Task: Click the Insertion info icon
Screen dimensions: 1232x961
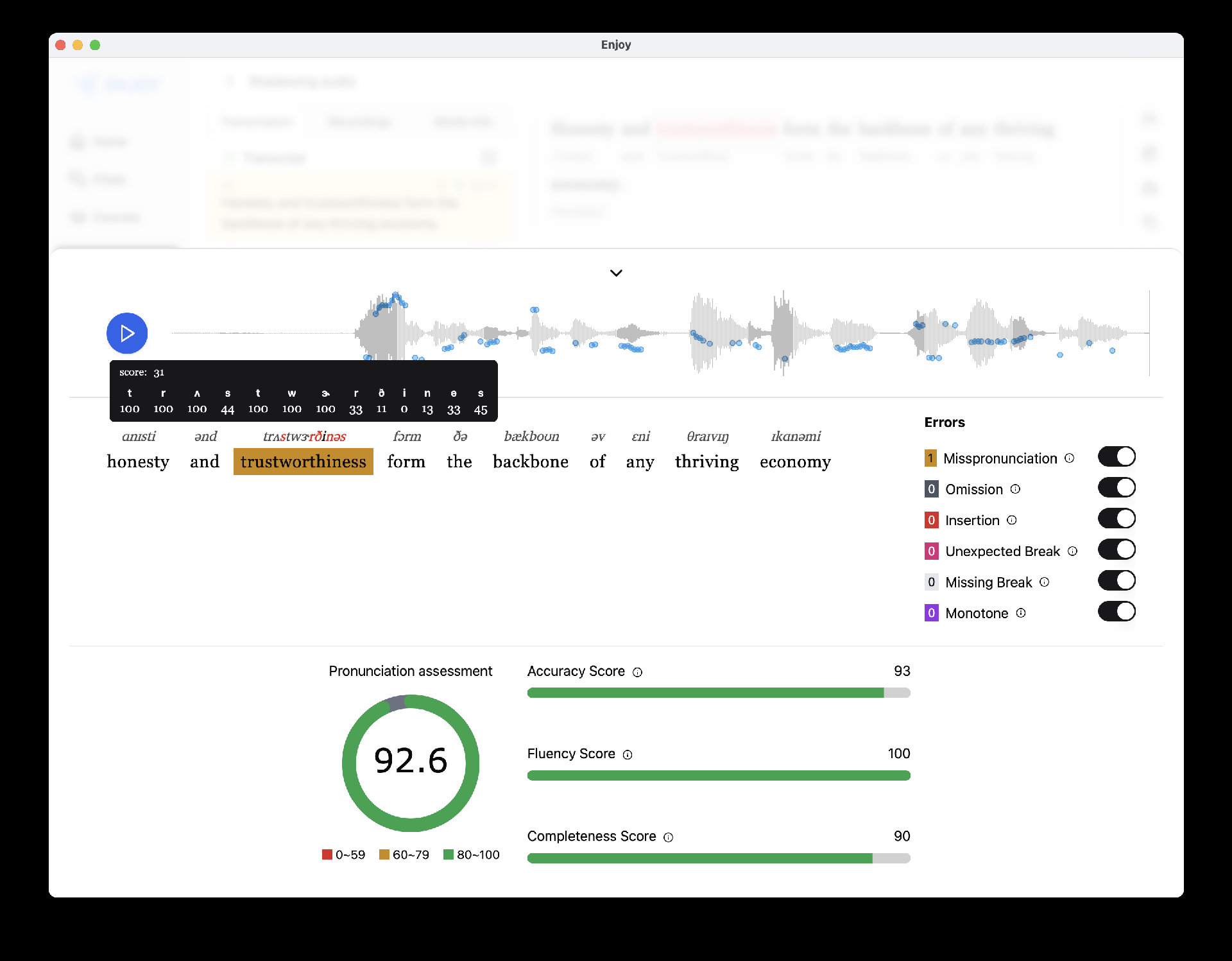Action: pos(1012,520)
